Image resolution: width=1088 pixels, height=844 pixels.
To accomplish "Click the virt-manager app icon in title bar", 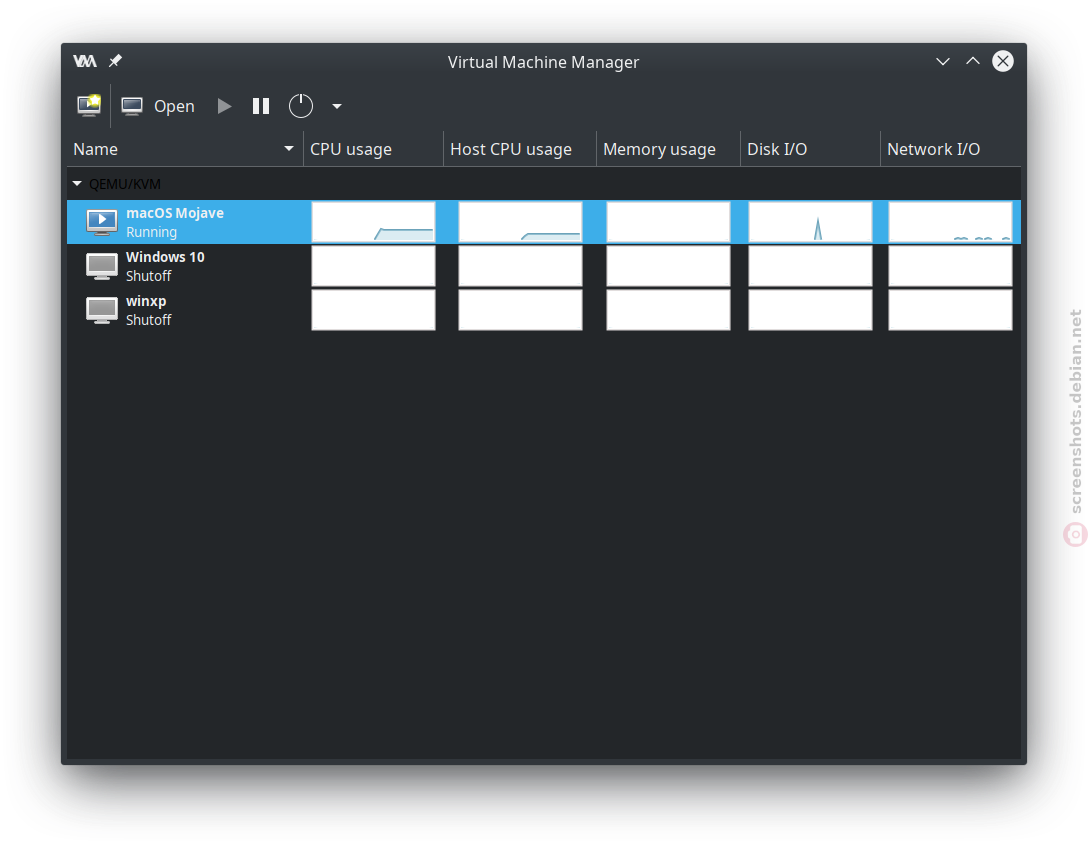I will pos(85,61).
